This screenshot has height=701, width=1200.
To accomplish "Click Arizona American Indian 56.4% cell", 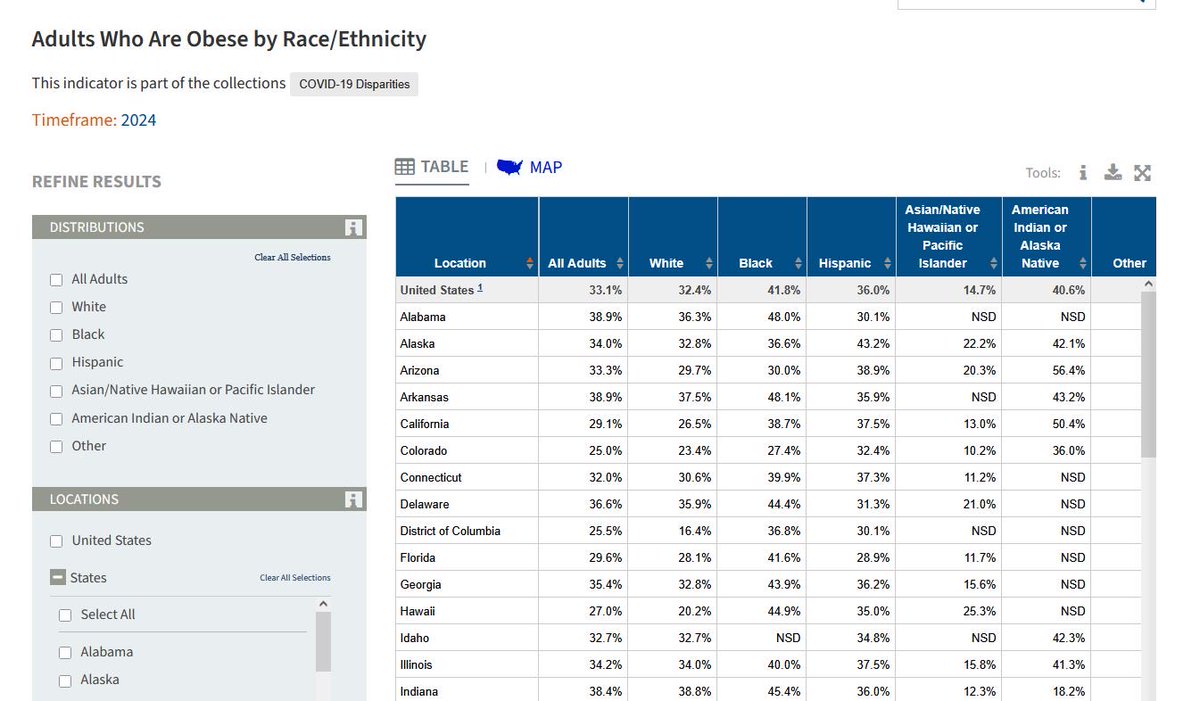I will (1046, 371).
